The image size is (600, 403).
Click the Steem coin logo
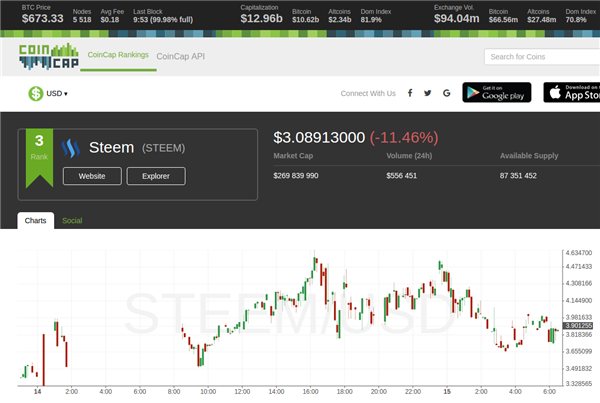pyautogui.click(x=71, y=148)
